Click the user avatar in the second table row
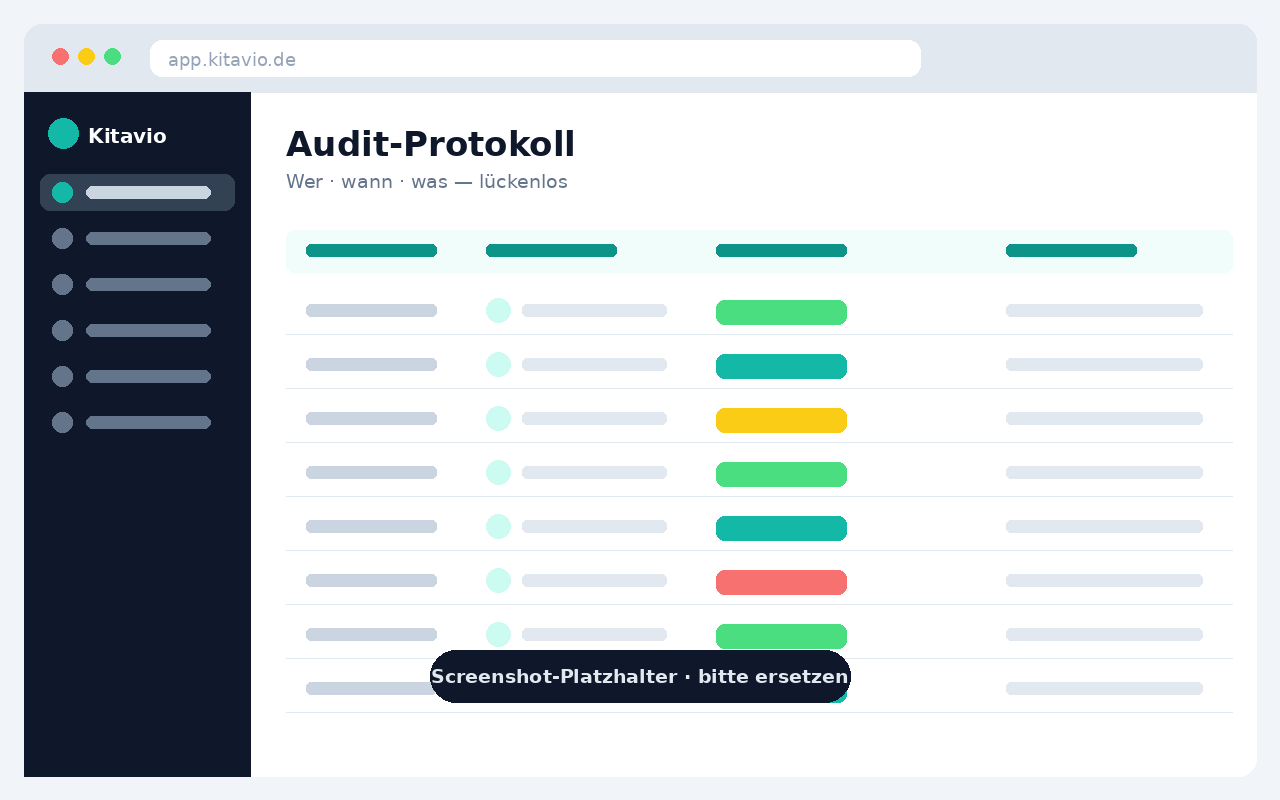1280x800 pixels. point(498,365)
